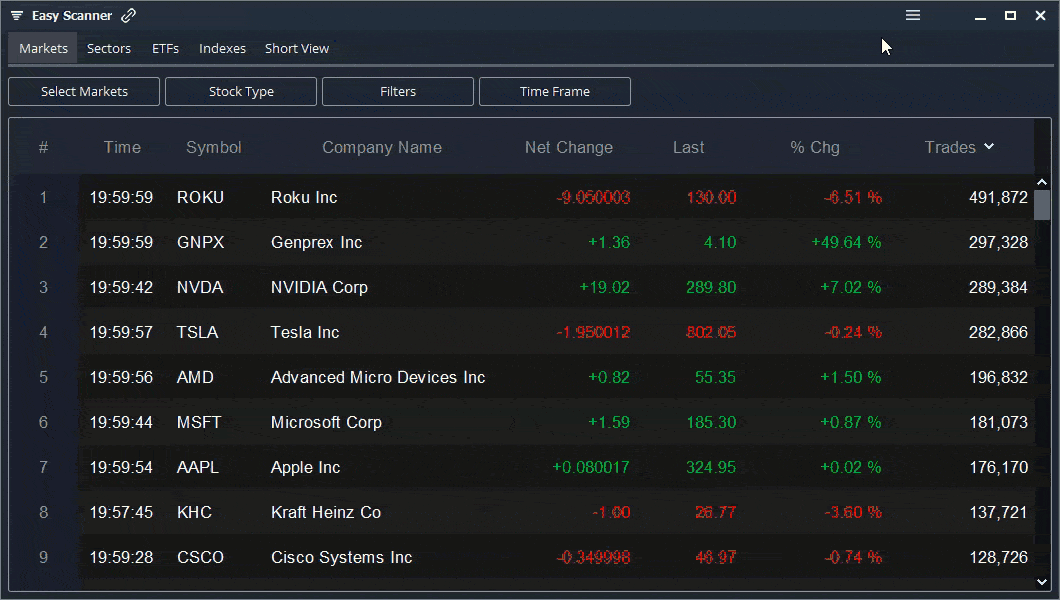The image size is (1060, 600).
Task: Open the Short View tab
Action: [x=296, y=48]
